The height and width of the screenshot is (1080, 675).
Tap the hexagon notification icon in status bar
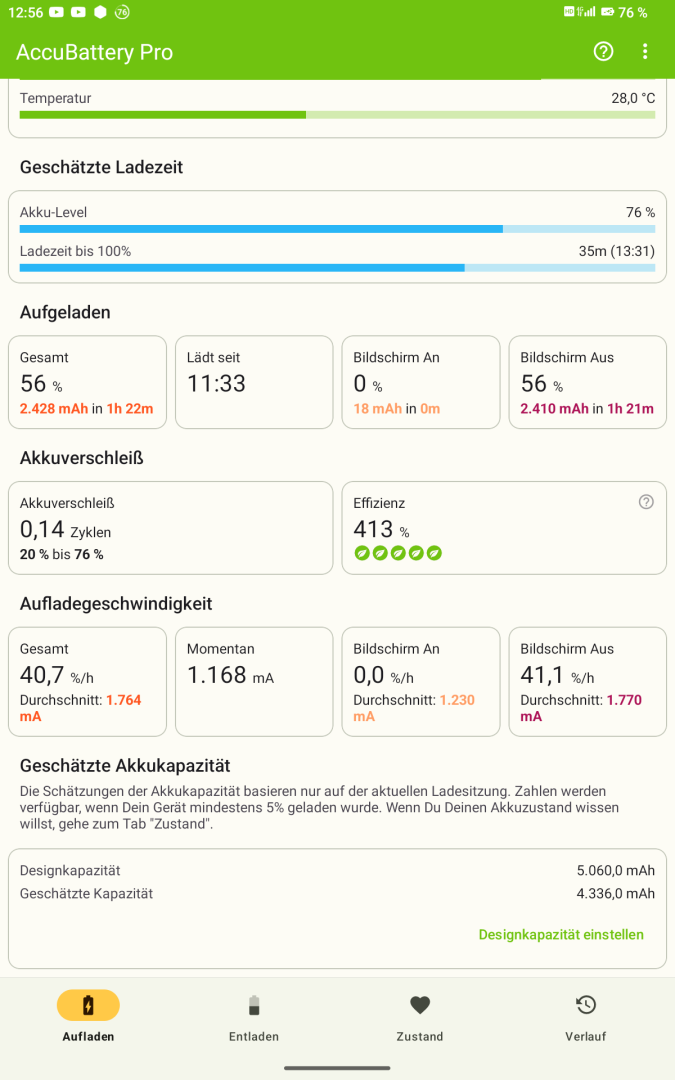[x=100, y=12]
